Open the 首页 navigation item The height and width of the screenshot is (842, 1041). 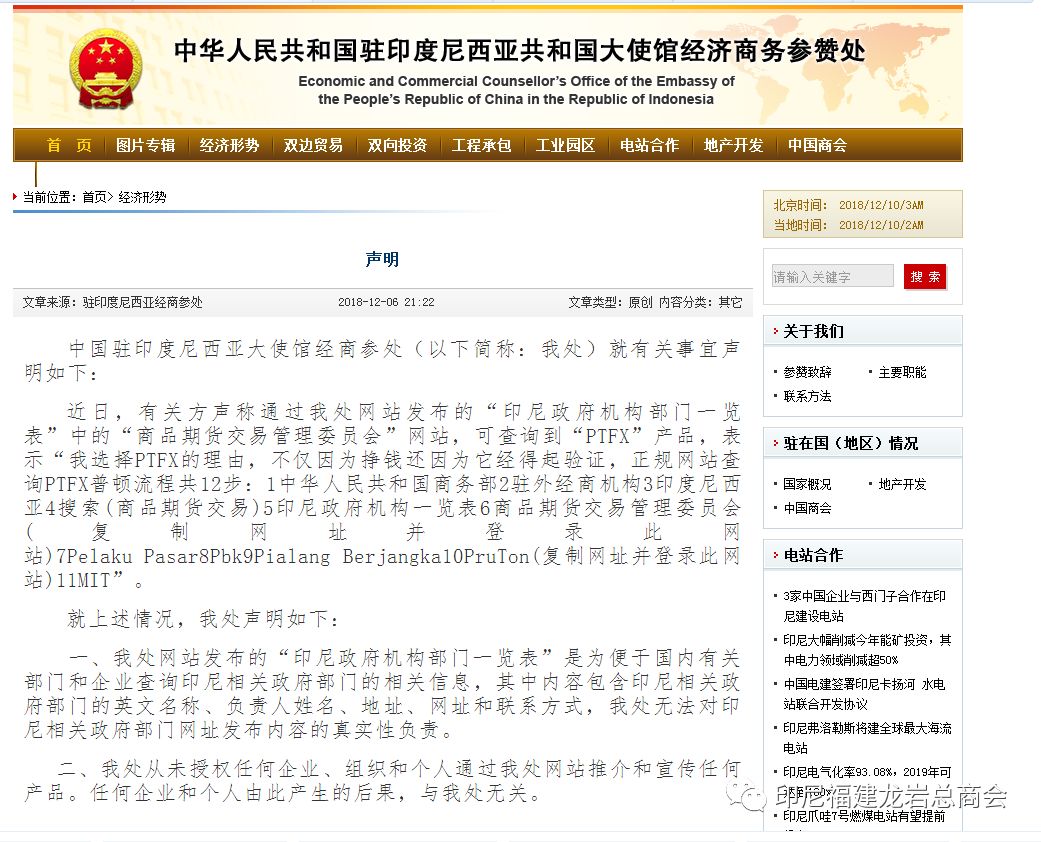[69, 145]
